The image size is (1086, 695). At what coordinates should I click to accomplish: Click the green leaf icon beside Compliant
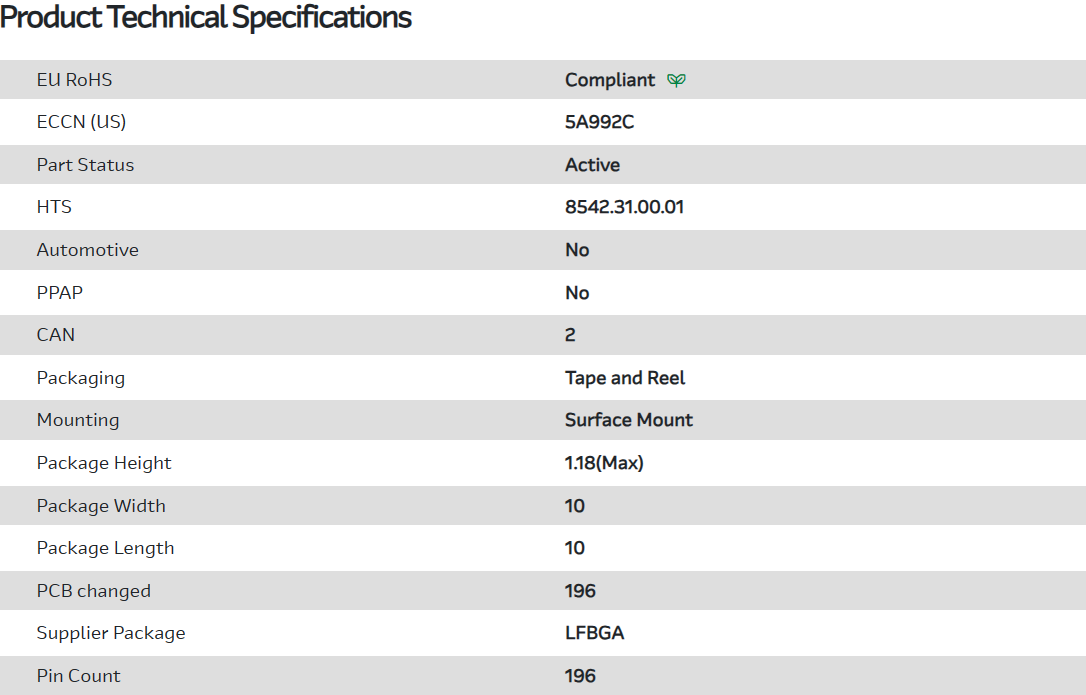(x=677, y=80)
